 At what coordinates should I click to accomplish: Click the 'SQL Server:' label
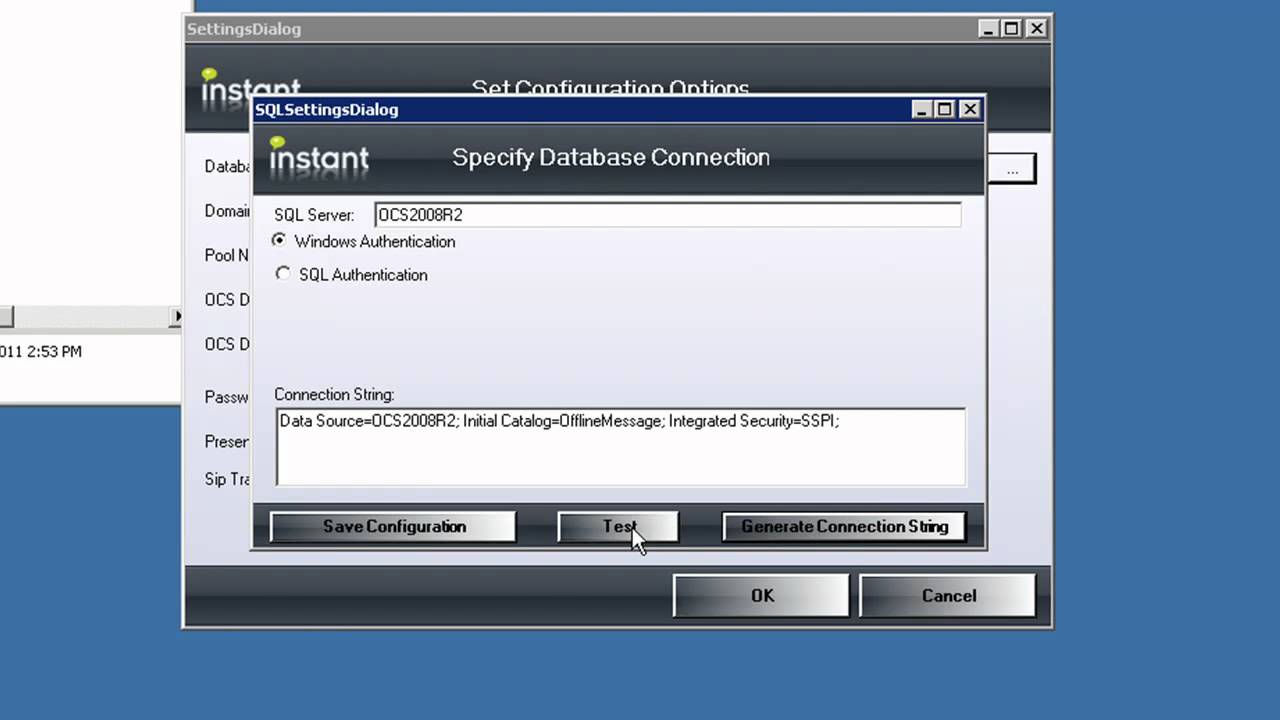click(x=314, y=215)
